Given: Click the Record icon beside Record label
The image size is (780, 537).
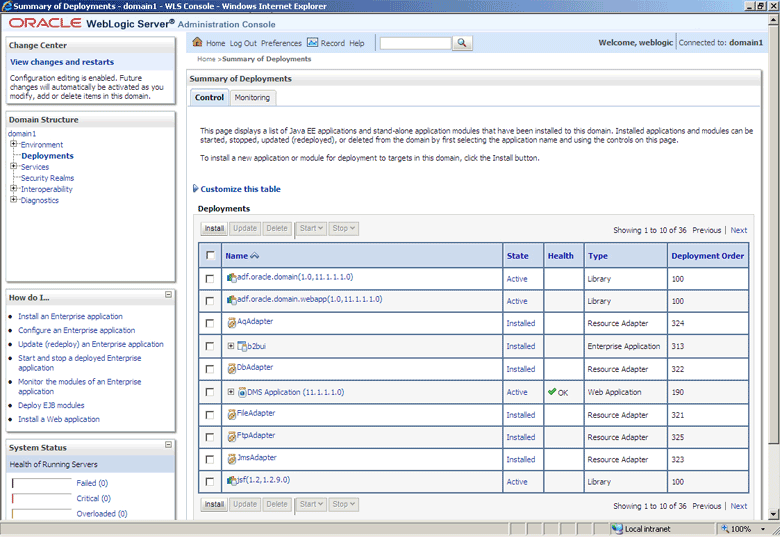Looking at the screenshot, I should pyautogui.click(x=312, y=42).
